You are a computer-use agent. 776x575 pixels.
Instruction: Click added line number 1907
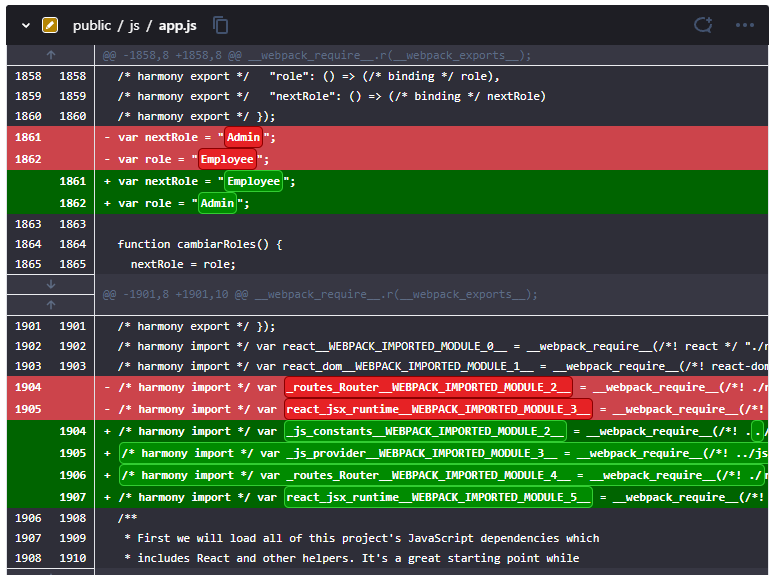point(72,497)
